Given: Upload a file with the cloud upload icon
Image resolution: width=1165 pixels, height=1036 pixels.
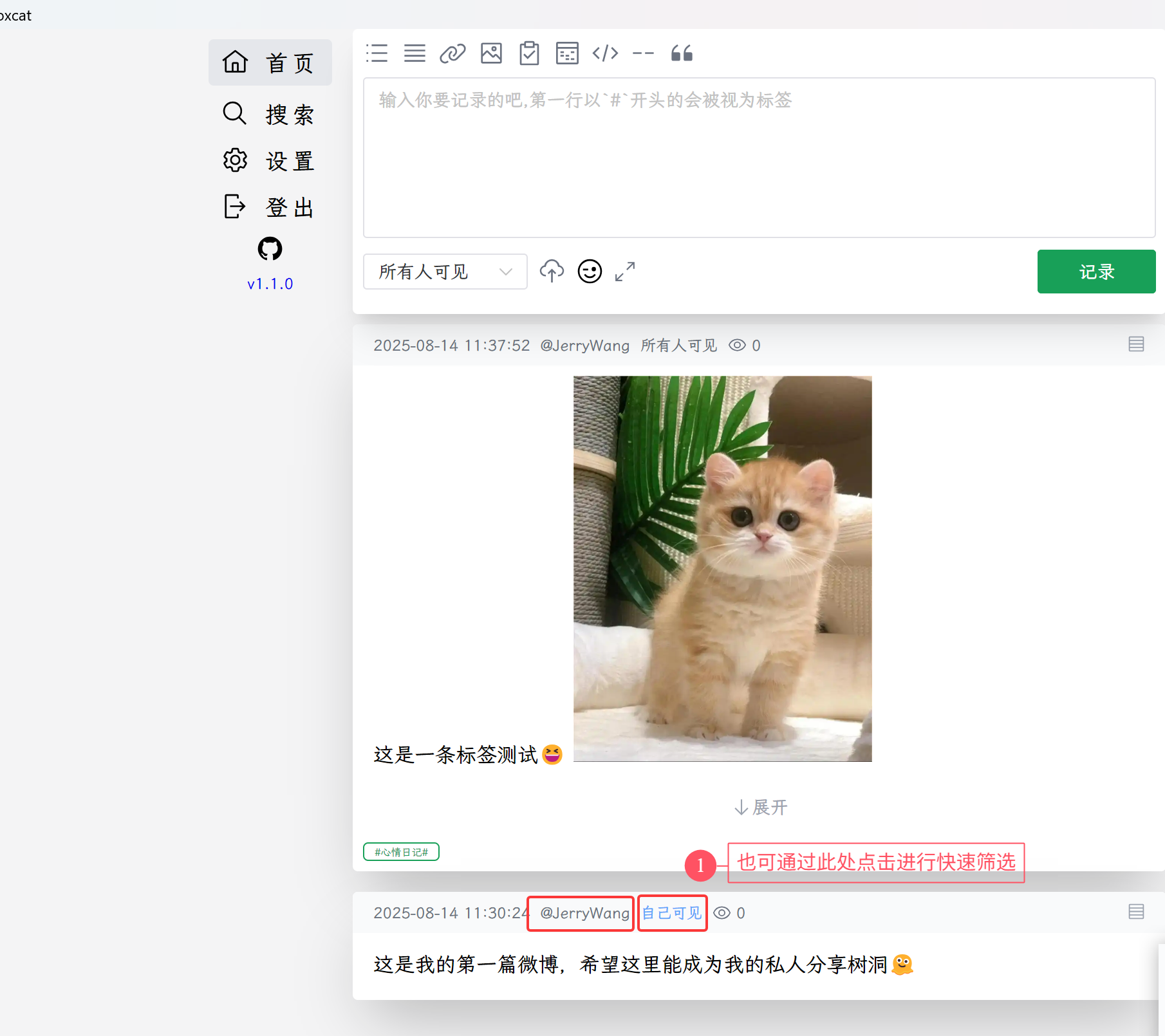Looking at the screenshot, I should 552,272.
